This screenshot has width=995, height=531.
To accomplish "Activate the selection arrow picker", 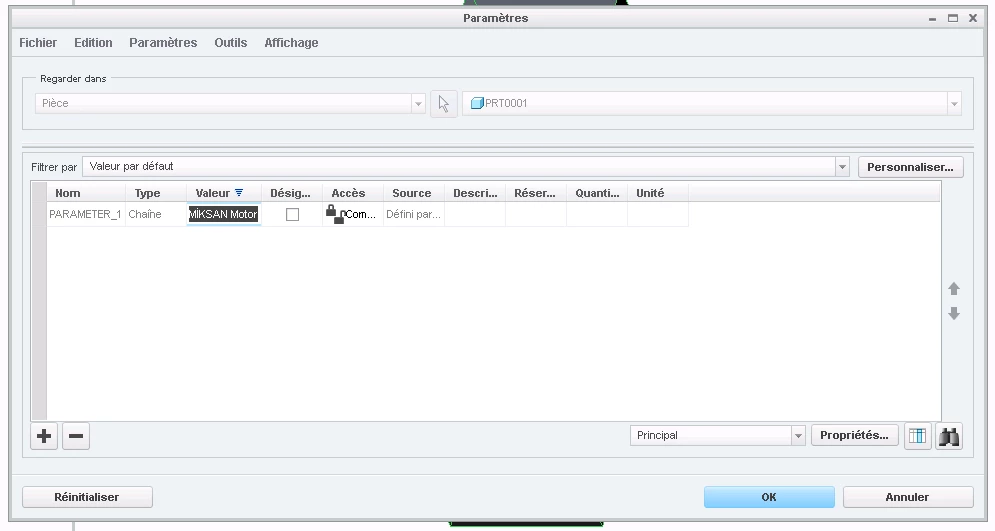I will click(x=444, y=103).
